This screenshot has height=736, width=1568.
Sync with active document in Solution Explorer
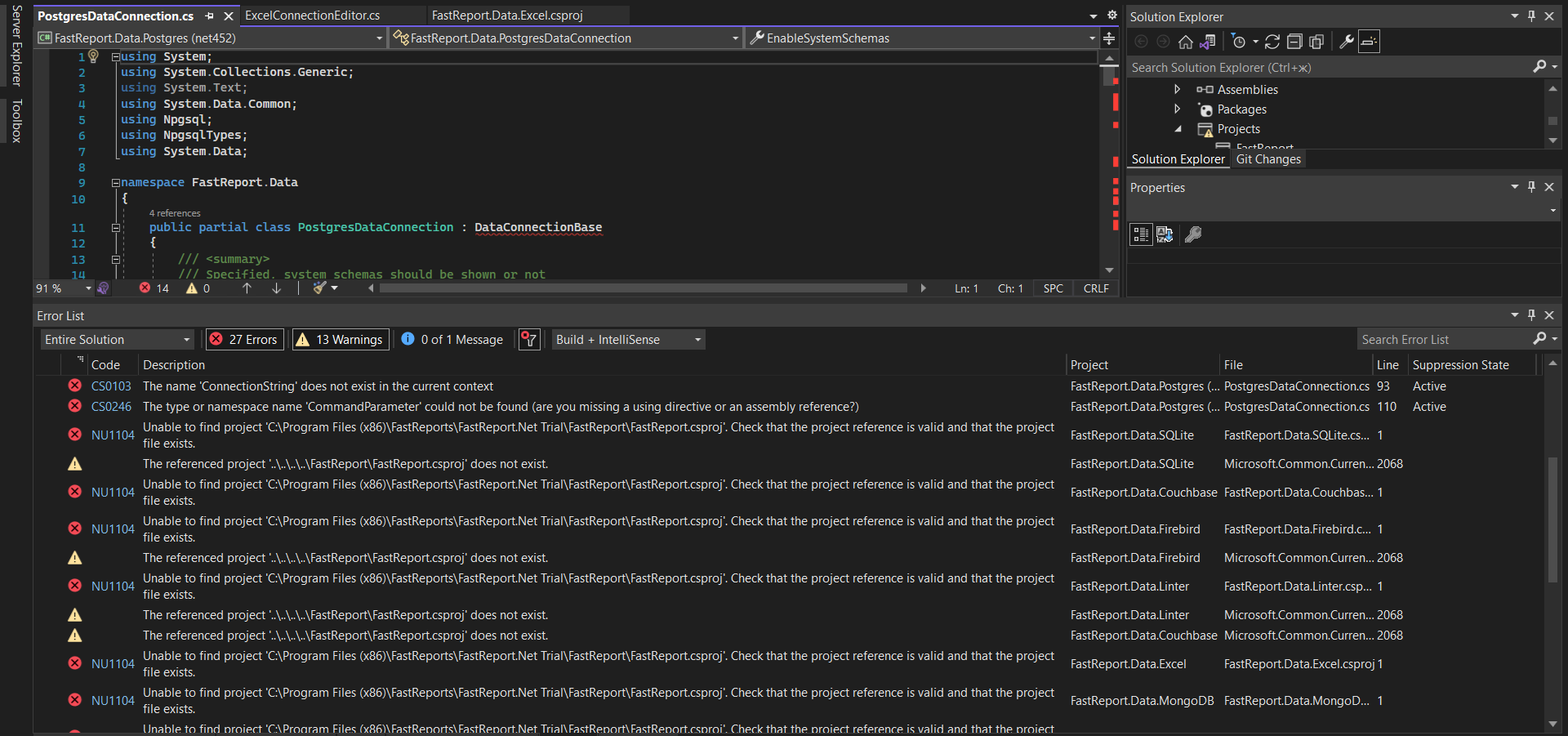[x=1272, y=42]
